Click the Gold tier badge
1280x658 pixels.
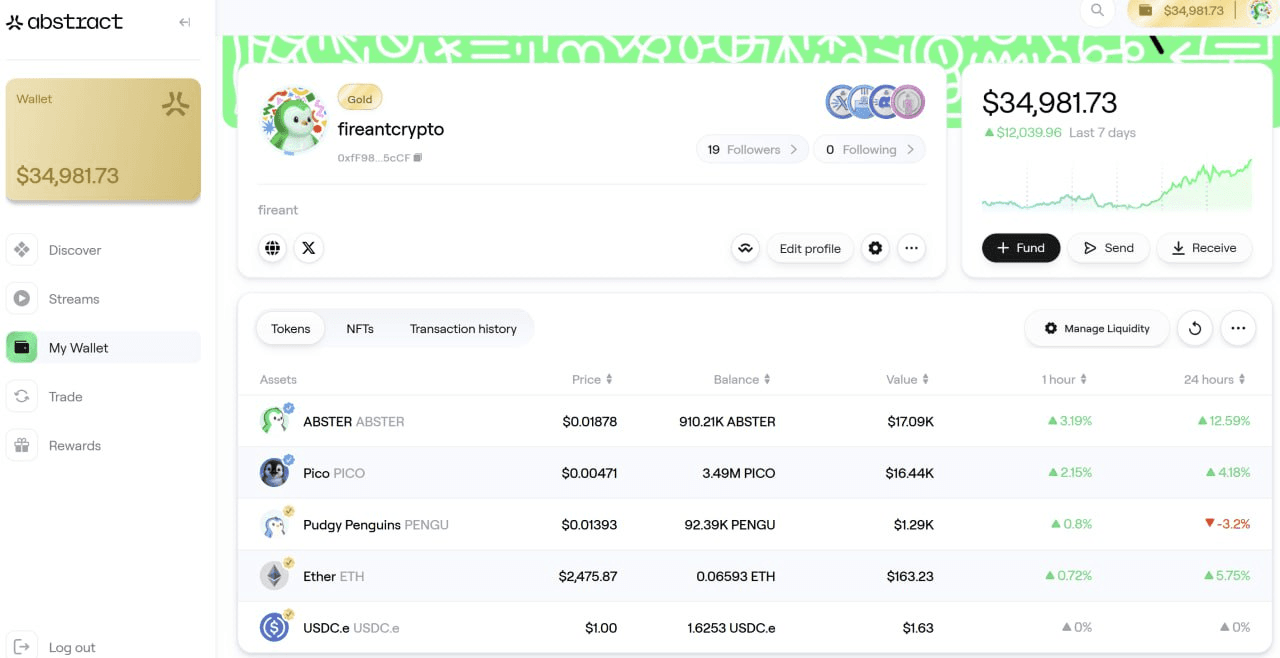click(x=360, y=99)
